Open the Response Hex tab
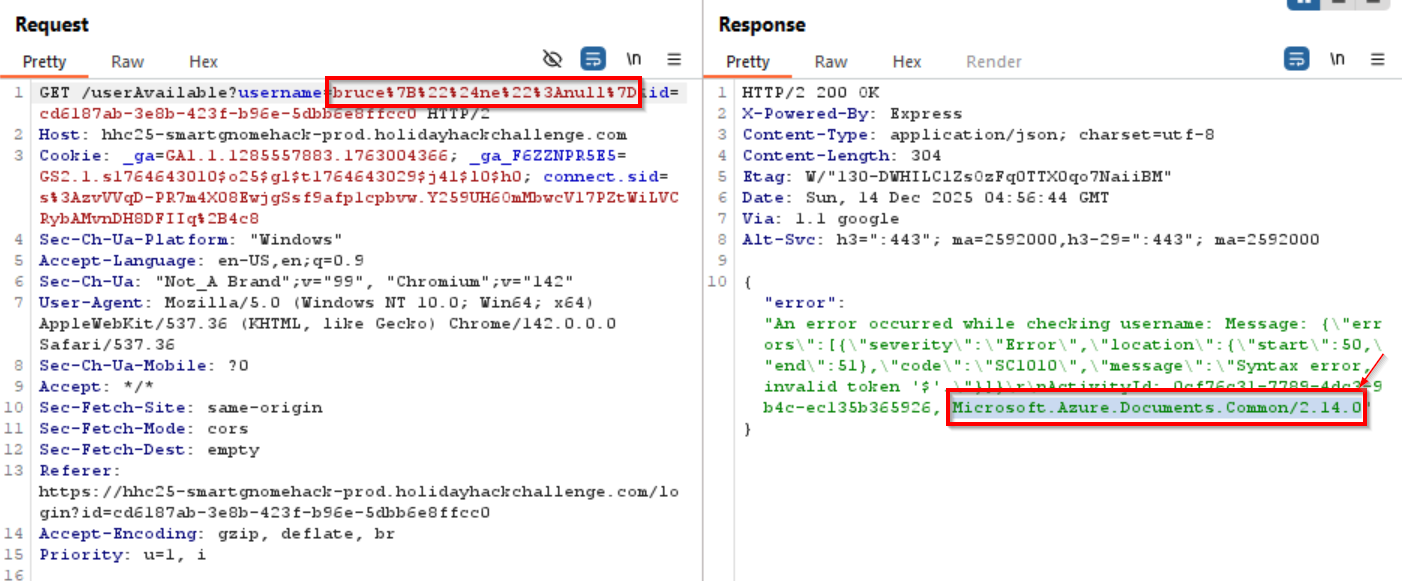The height and width of the screenshot is (581, 1402). tap(907, 62)
